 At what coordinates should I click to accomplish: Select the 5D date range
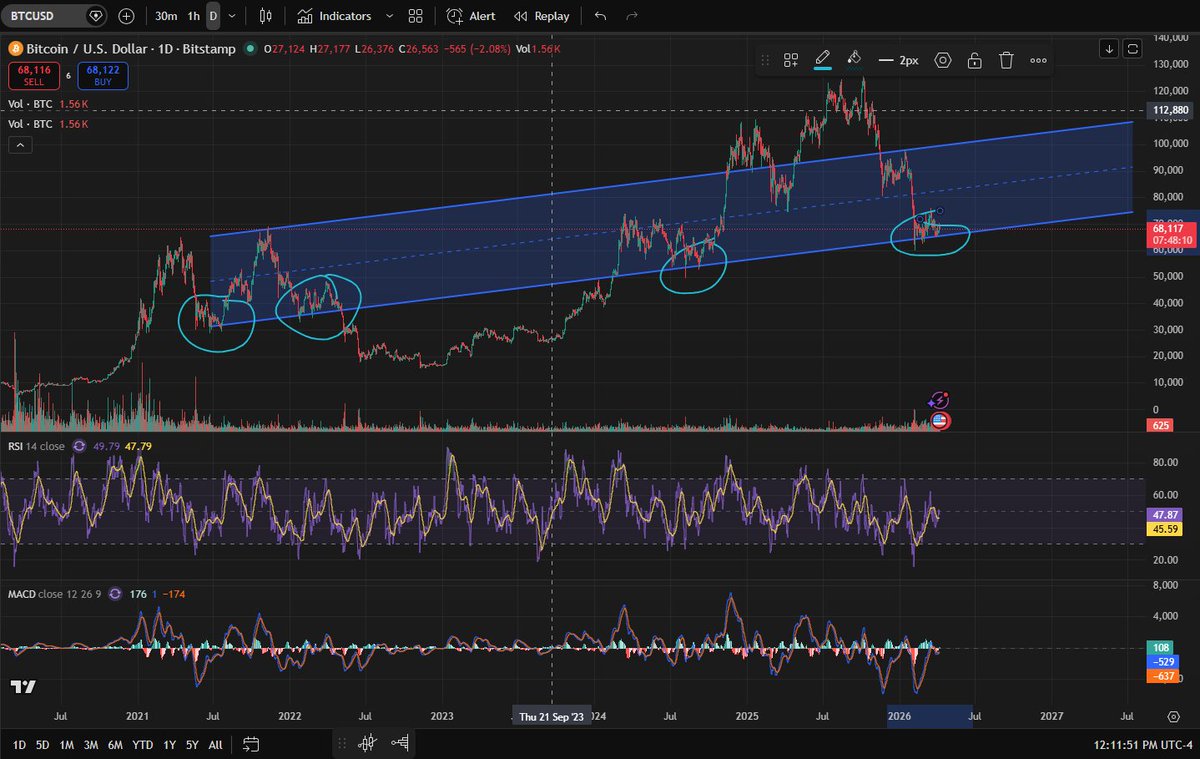pyautogui.click(x=42, y=744)
